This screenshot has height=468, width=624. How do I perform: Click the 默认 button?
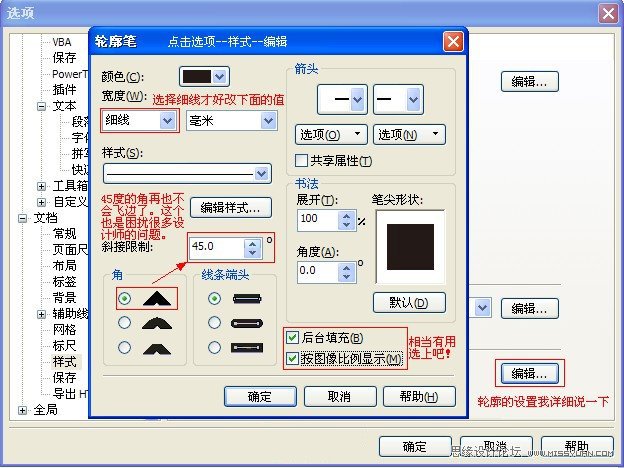pyautogui.click(x=409, y=302)
